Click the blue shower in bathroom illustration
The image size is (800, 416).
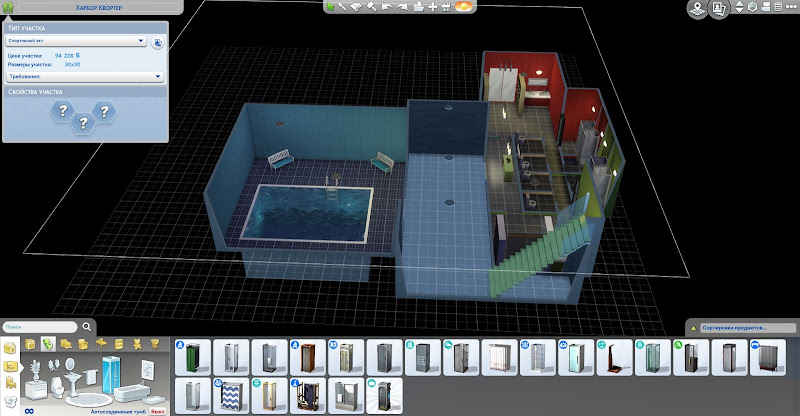point(111,374)
